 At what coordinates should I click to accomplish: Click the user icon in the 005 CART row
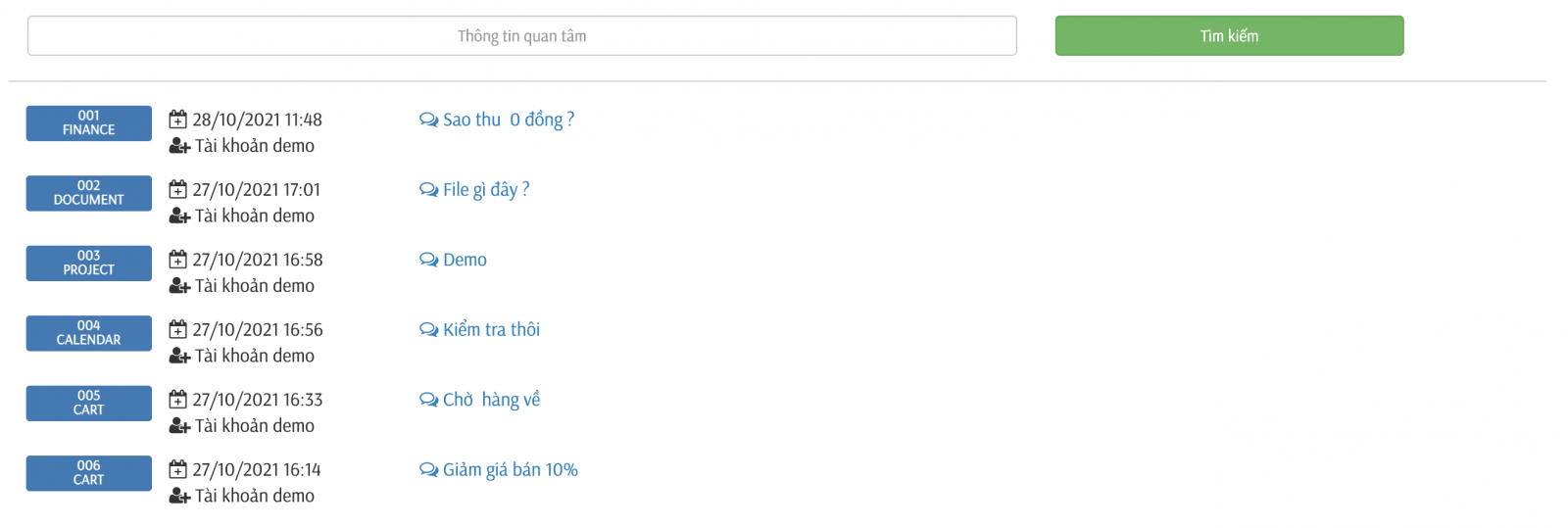point(179,426)
